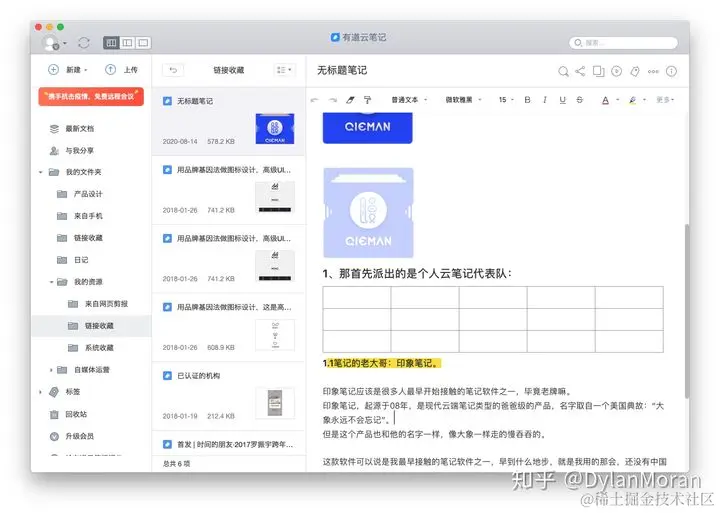This screenshot has width=720, height=513.
Task: Open the 更多 more formatting dropdown
Action: coord(665,100)
